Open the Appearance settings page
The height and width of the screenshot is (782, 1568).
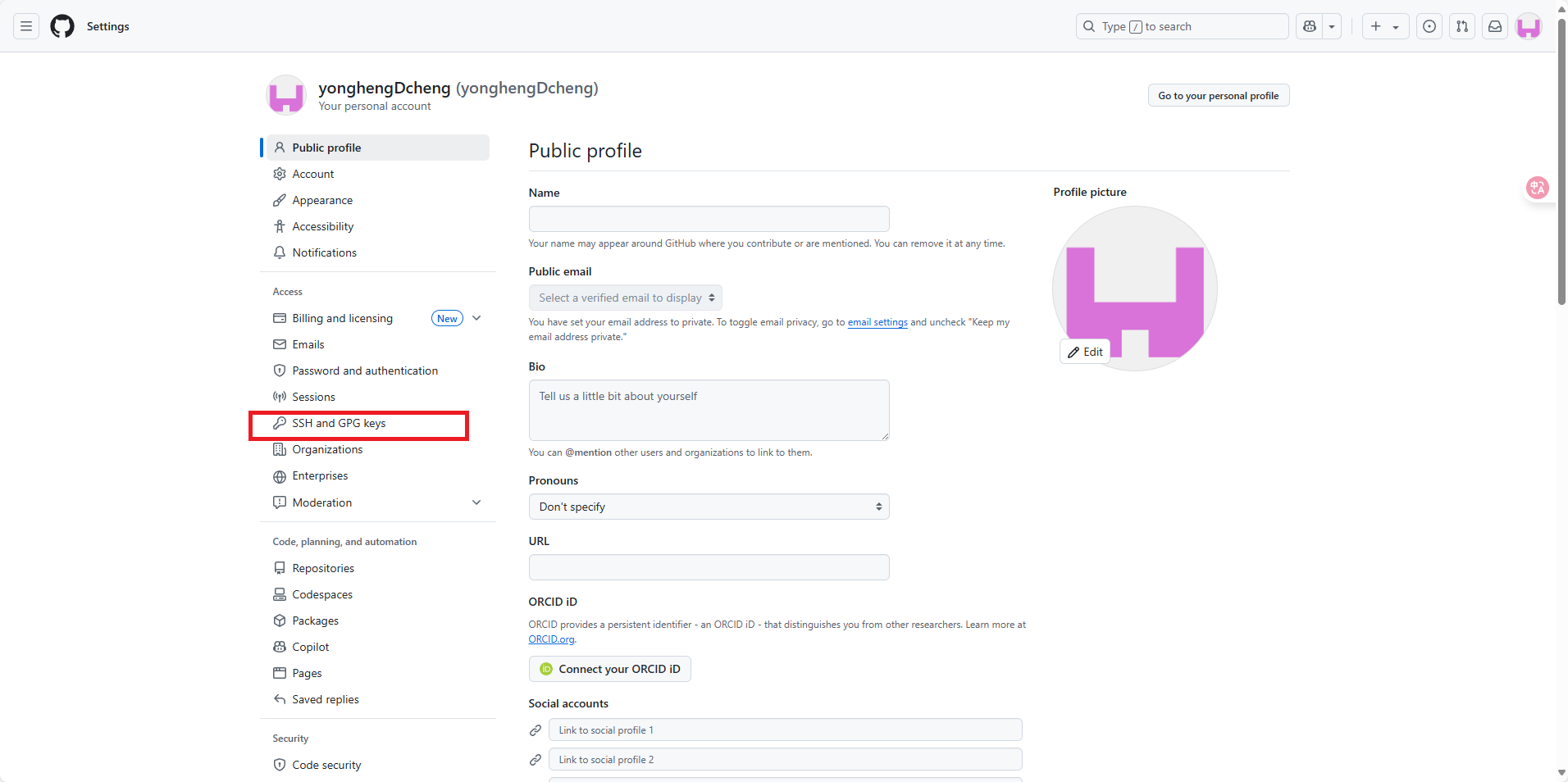[x=322, y=201]
